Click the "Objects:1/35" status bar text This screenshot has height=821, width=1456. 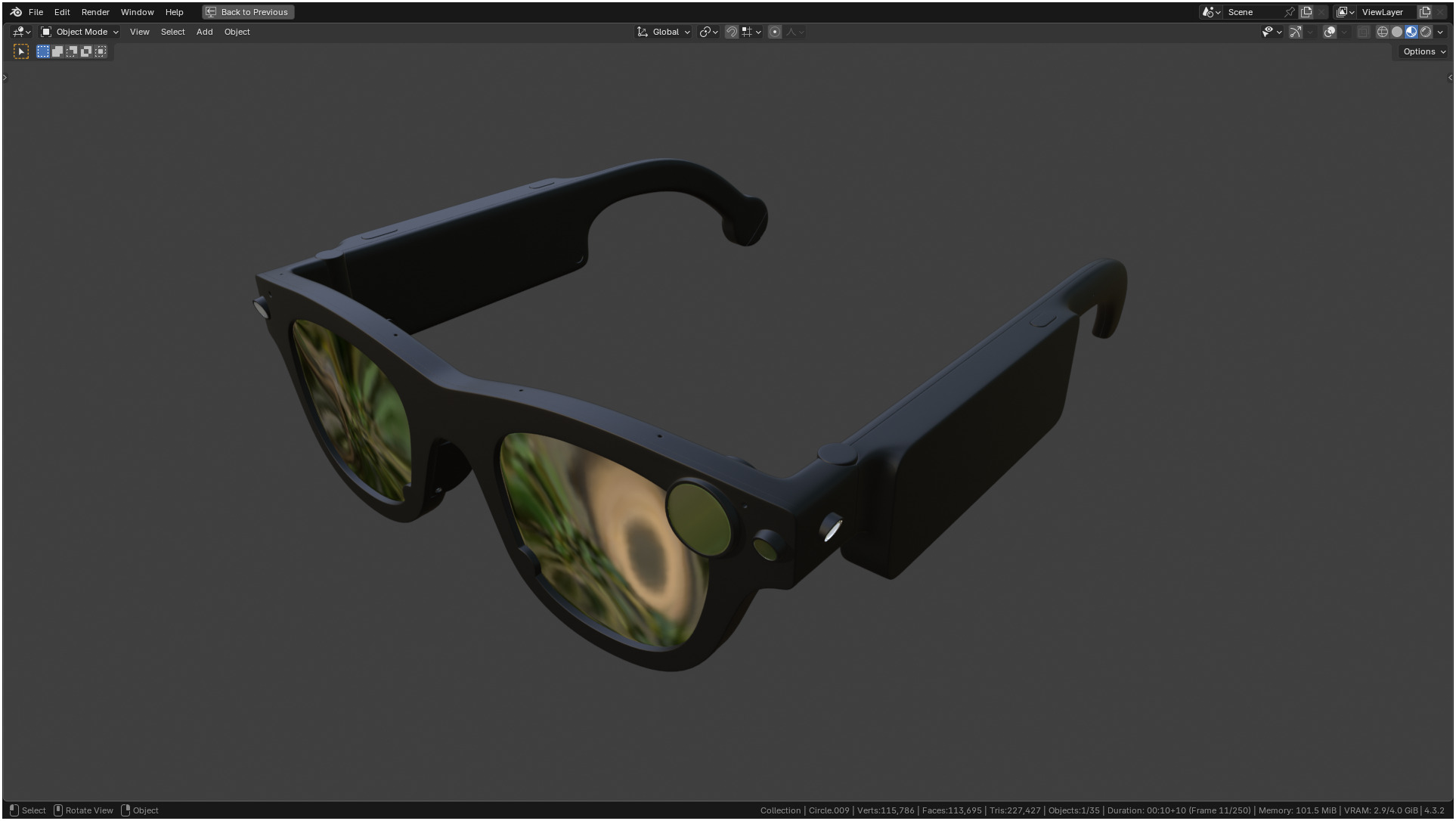(1073, 810)
